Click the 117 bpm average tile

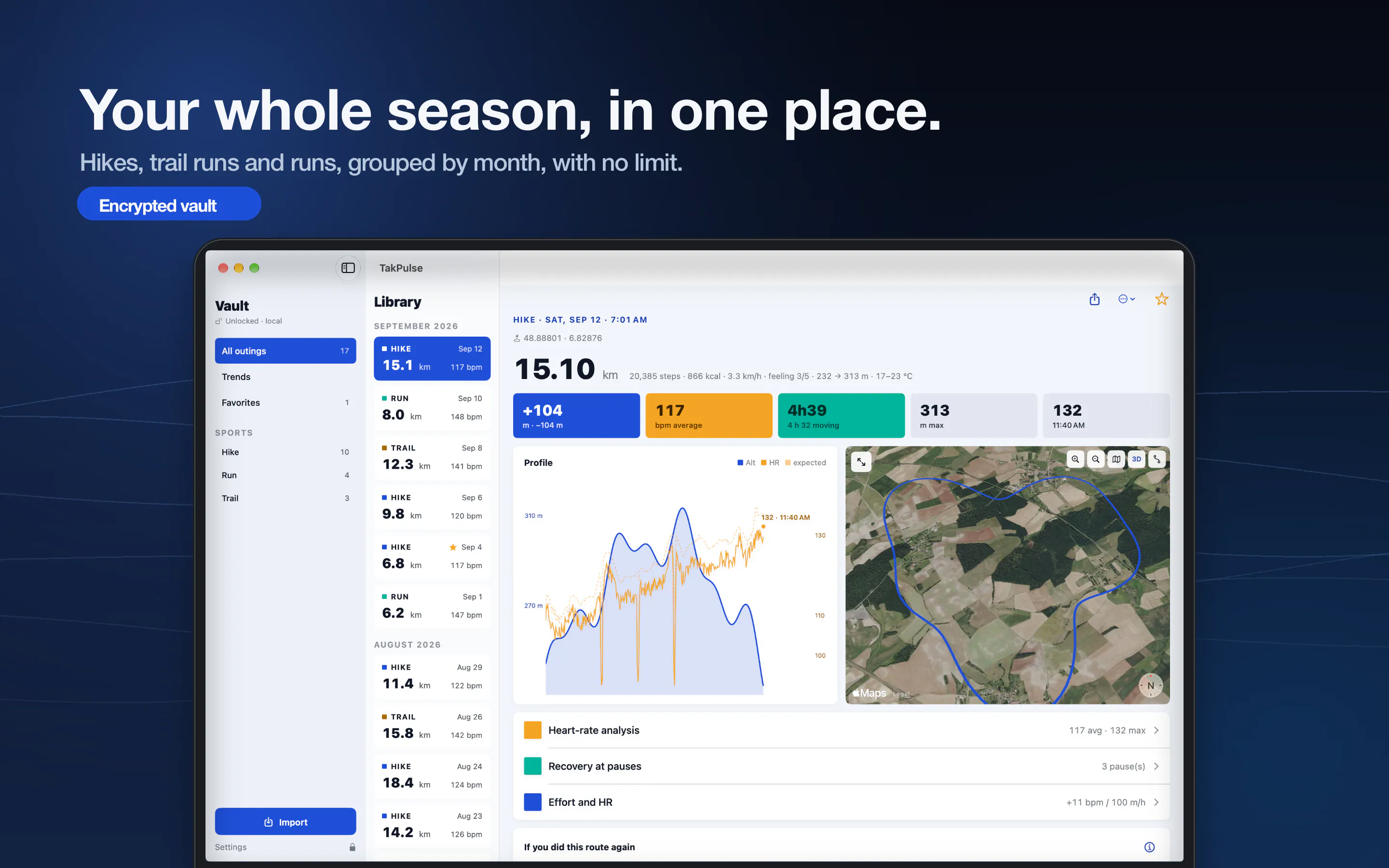709,416
